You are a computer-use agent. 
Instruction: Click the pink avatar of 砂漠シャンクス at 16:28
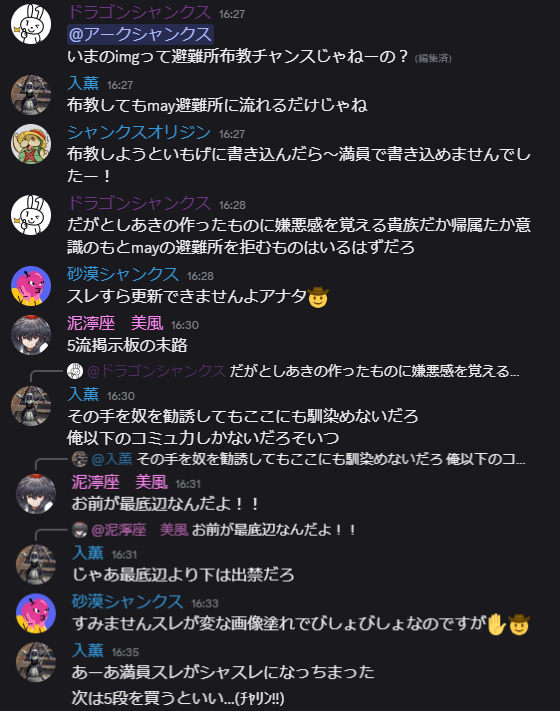(31, 286)
